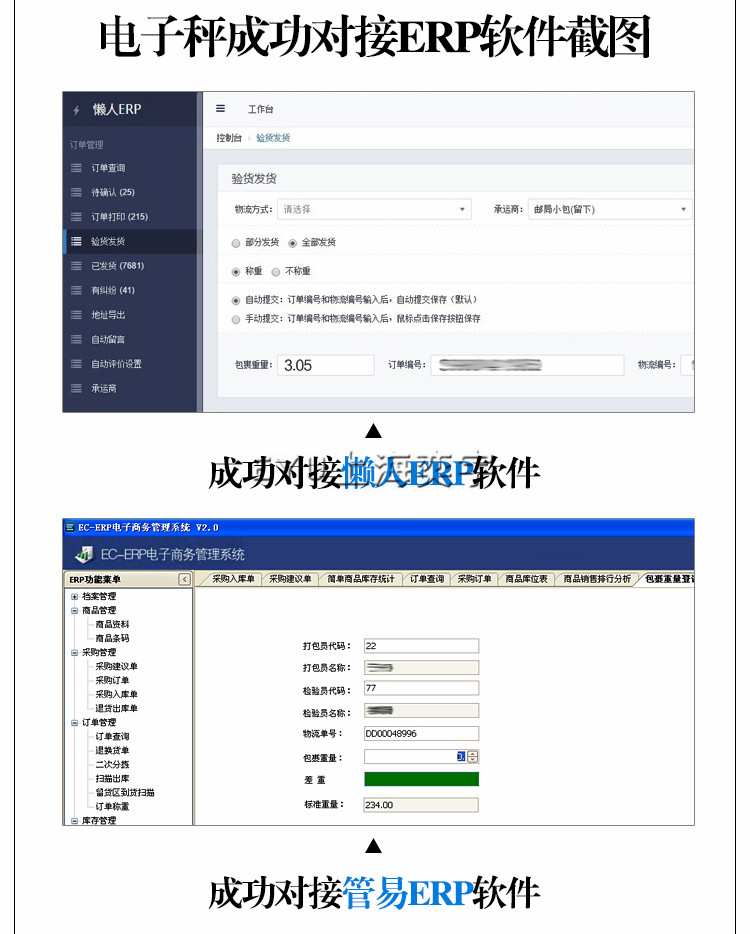Screen dimensions: 750x934
Task: Select the 部分发货 radio button
Action: pos(236,243)
